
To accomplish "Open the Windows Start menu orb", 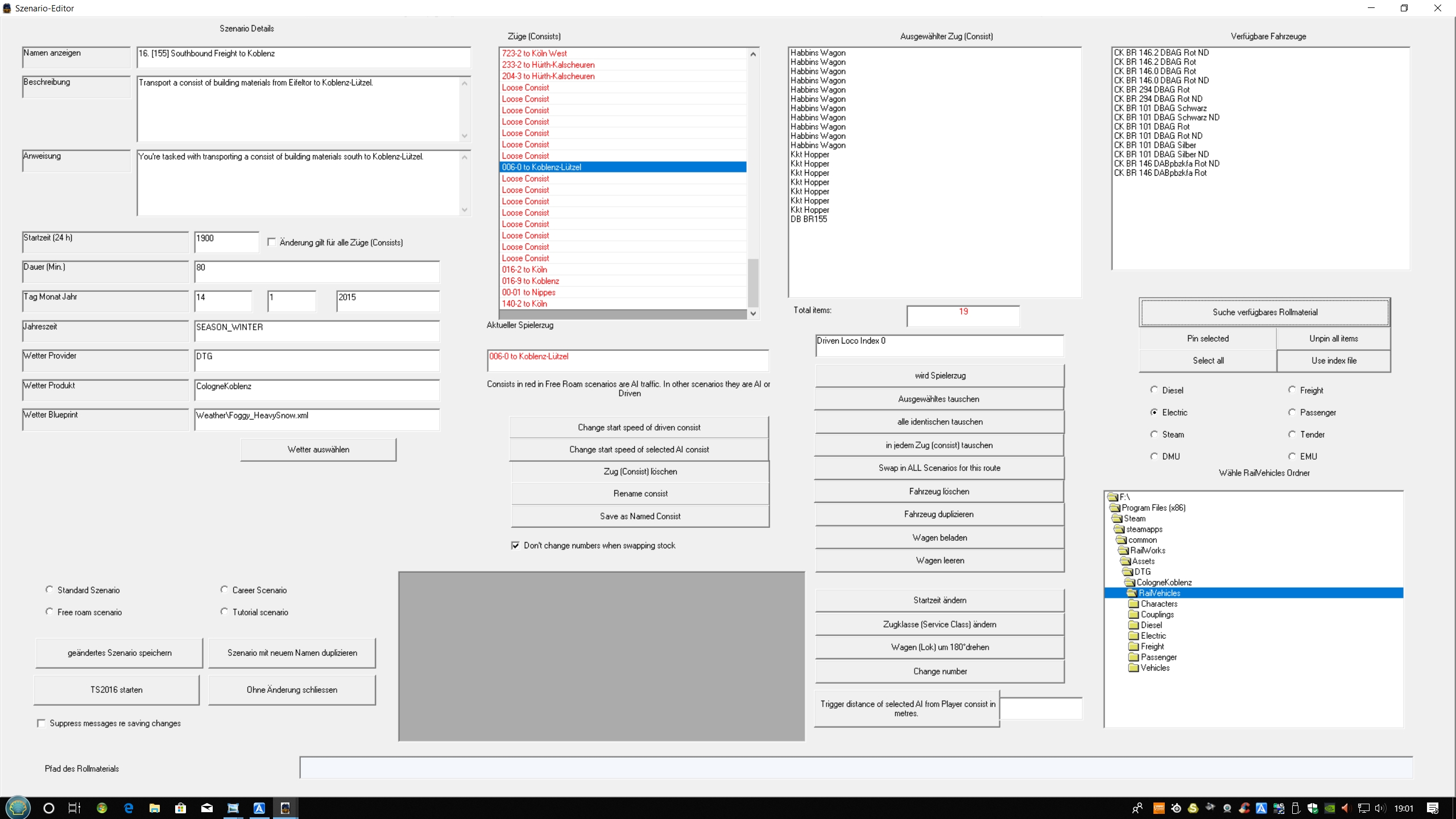I will click(x=18, y=808).
